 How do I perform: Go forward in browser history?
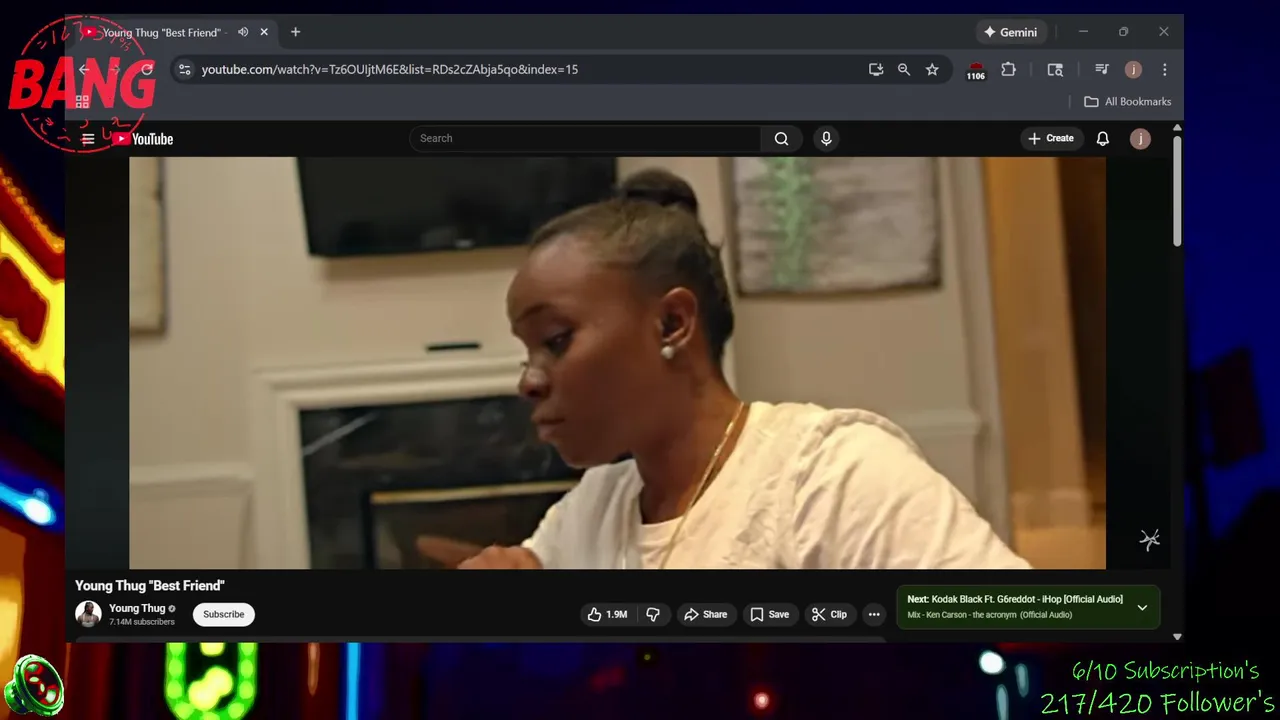coord(115,69)
